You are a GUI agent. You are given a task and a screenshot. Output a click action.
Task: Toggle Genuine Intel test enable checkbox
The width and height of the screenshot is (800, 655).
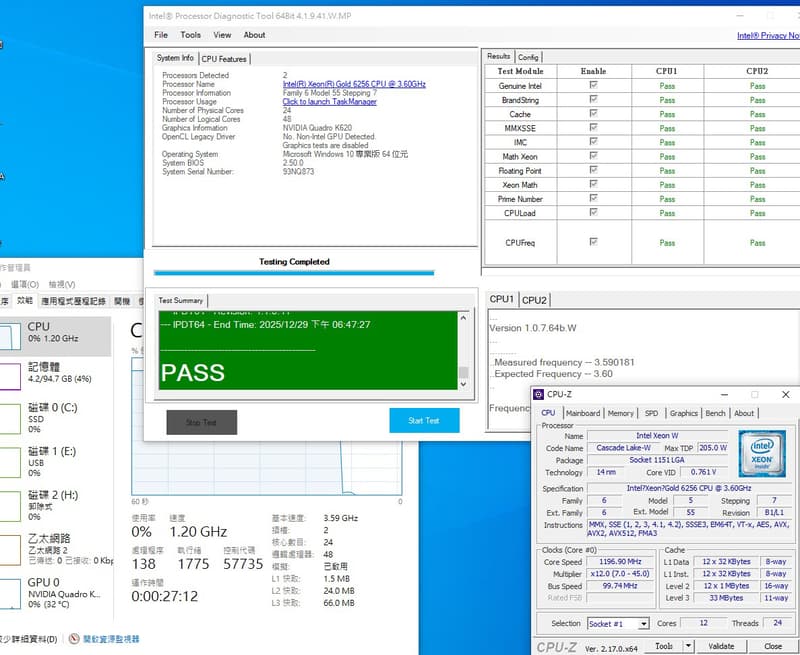point(593,85)
